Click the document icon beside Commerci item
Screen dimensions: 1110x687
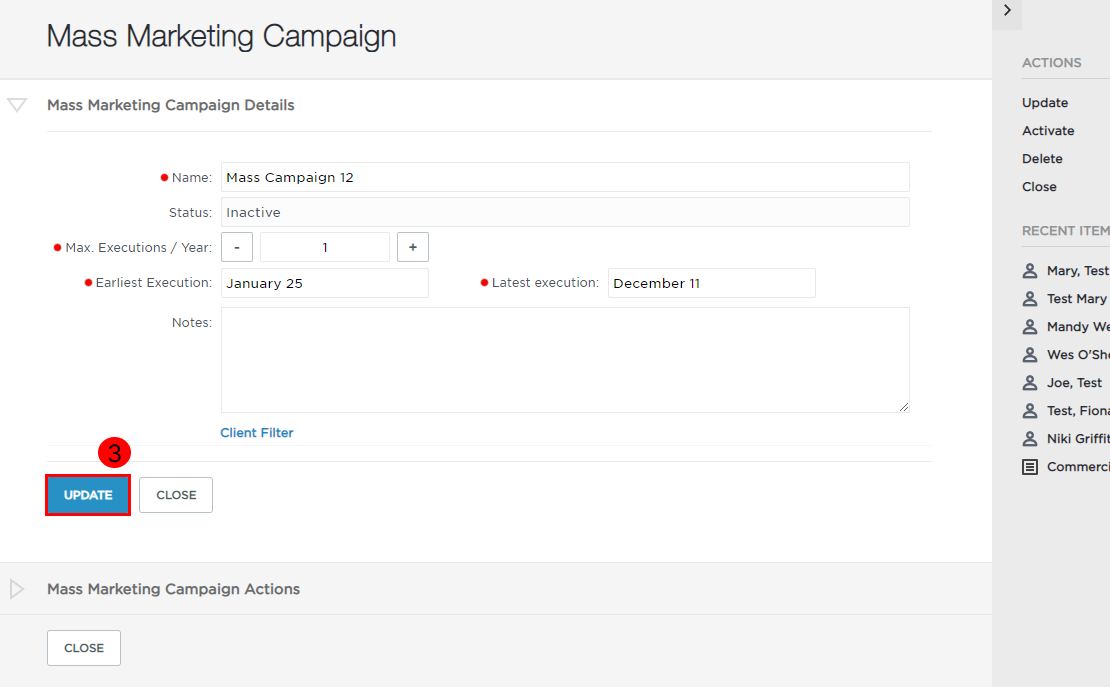pos(1030,467)
